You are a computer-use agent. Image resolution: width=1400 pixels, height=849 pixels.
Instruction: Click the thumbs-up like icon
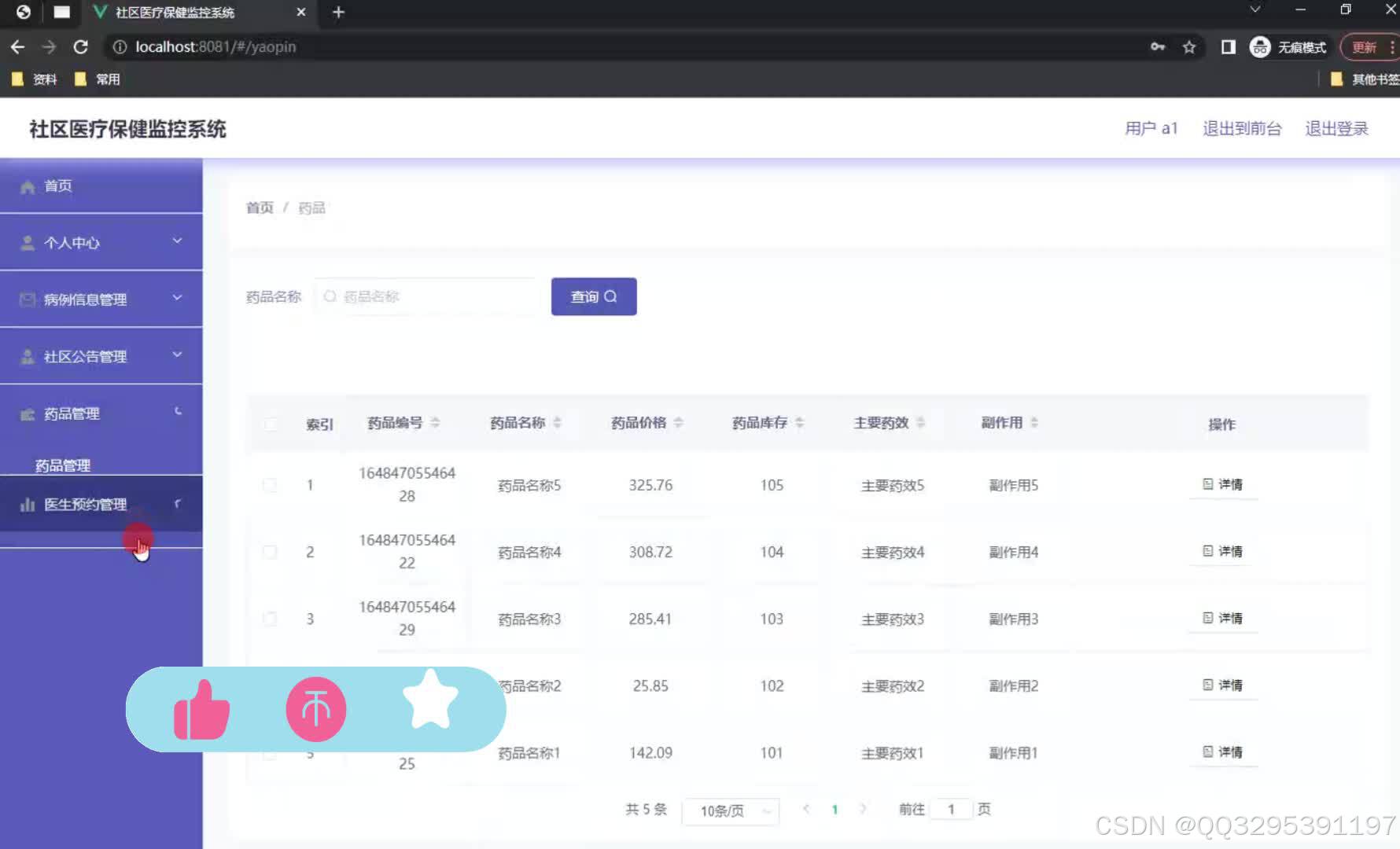201,710
